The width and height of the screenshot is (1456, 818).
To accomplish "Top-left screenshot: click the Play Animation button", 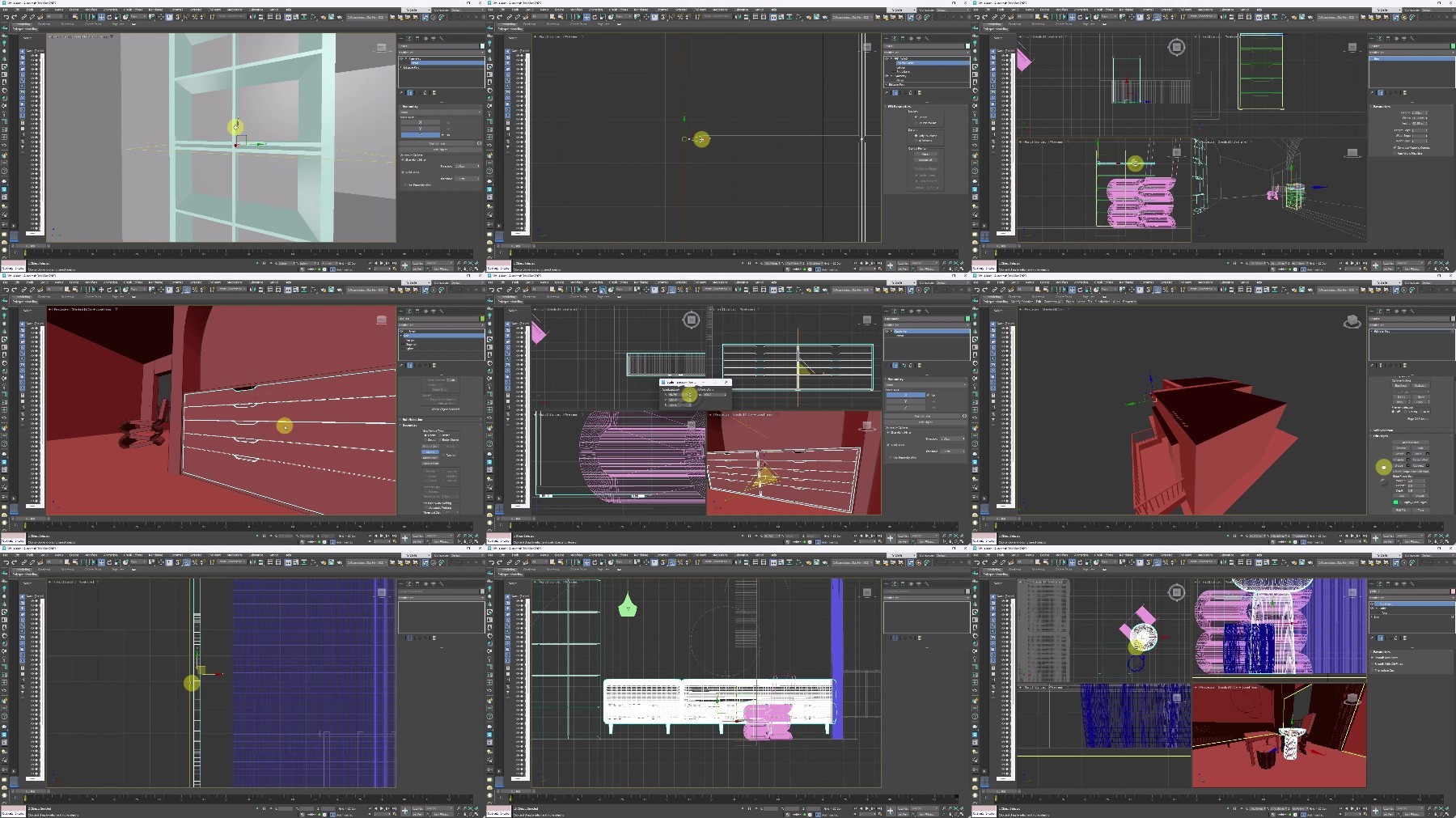I will point(381,263).
